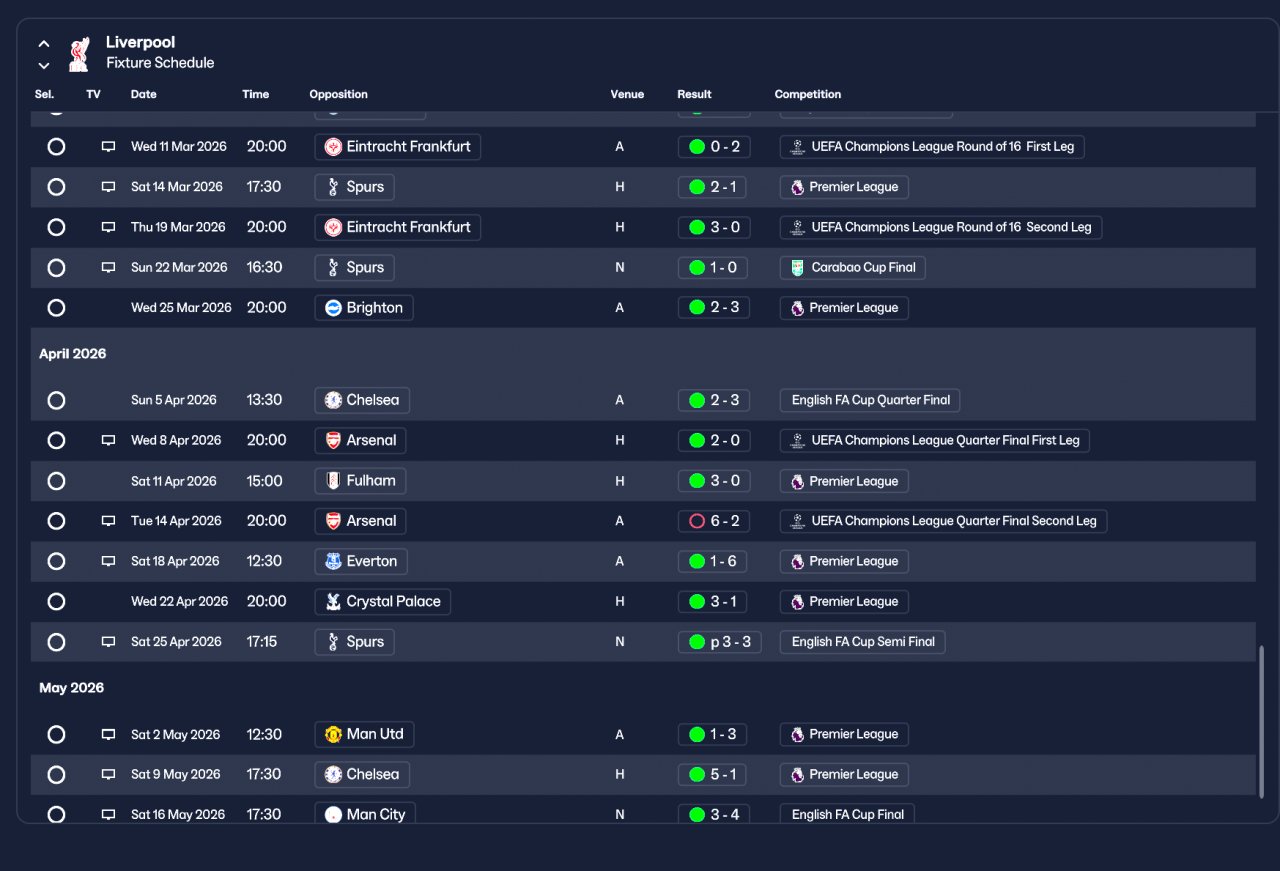Collapse the April 2026 month section
This screenshot has height=871, width=1280.
pos(72,354)
